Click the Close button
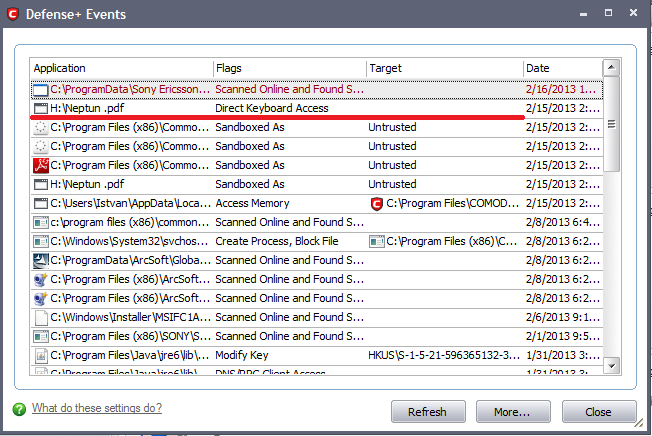Screen dimensions: 652x436 [x=599, y=412]
